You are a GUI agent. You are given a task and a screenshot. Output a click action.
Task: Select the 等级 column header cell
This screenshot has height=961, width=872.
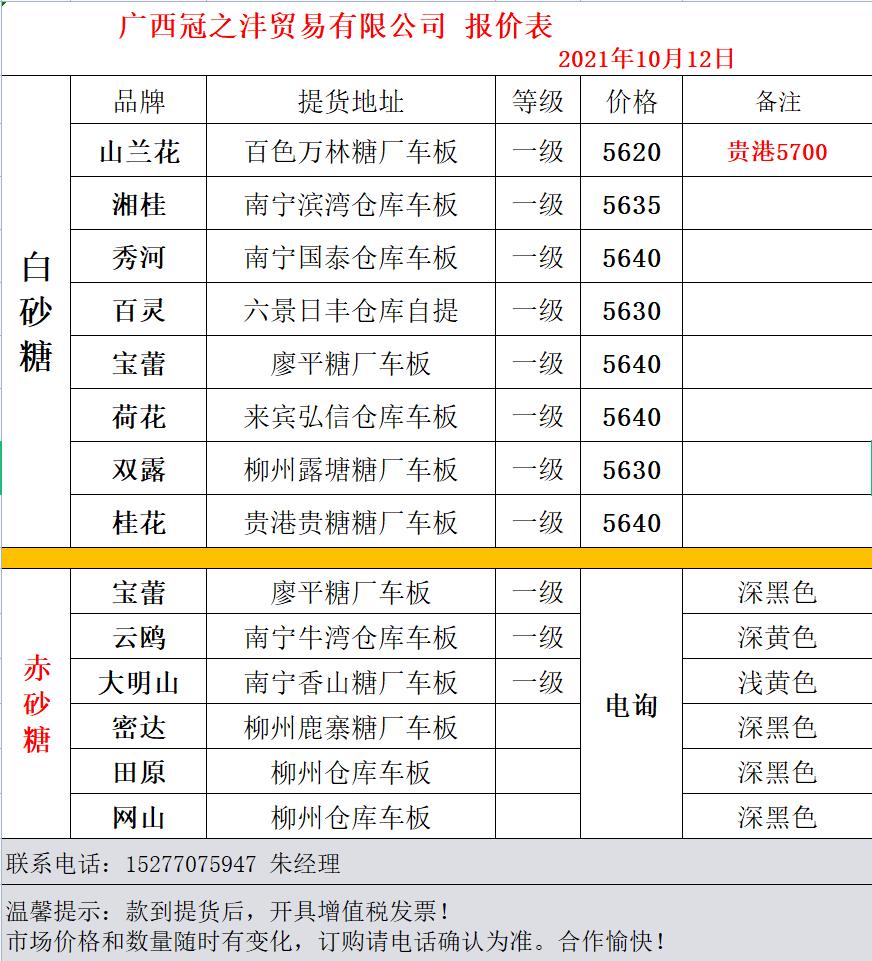(538, 101)
